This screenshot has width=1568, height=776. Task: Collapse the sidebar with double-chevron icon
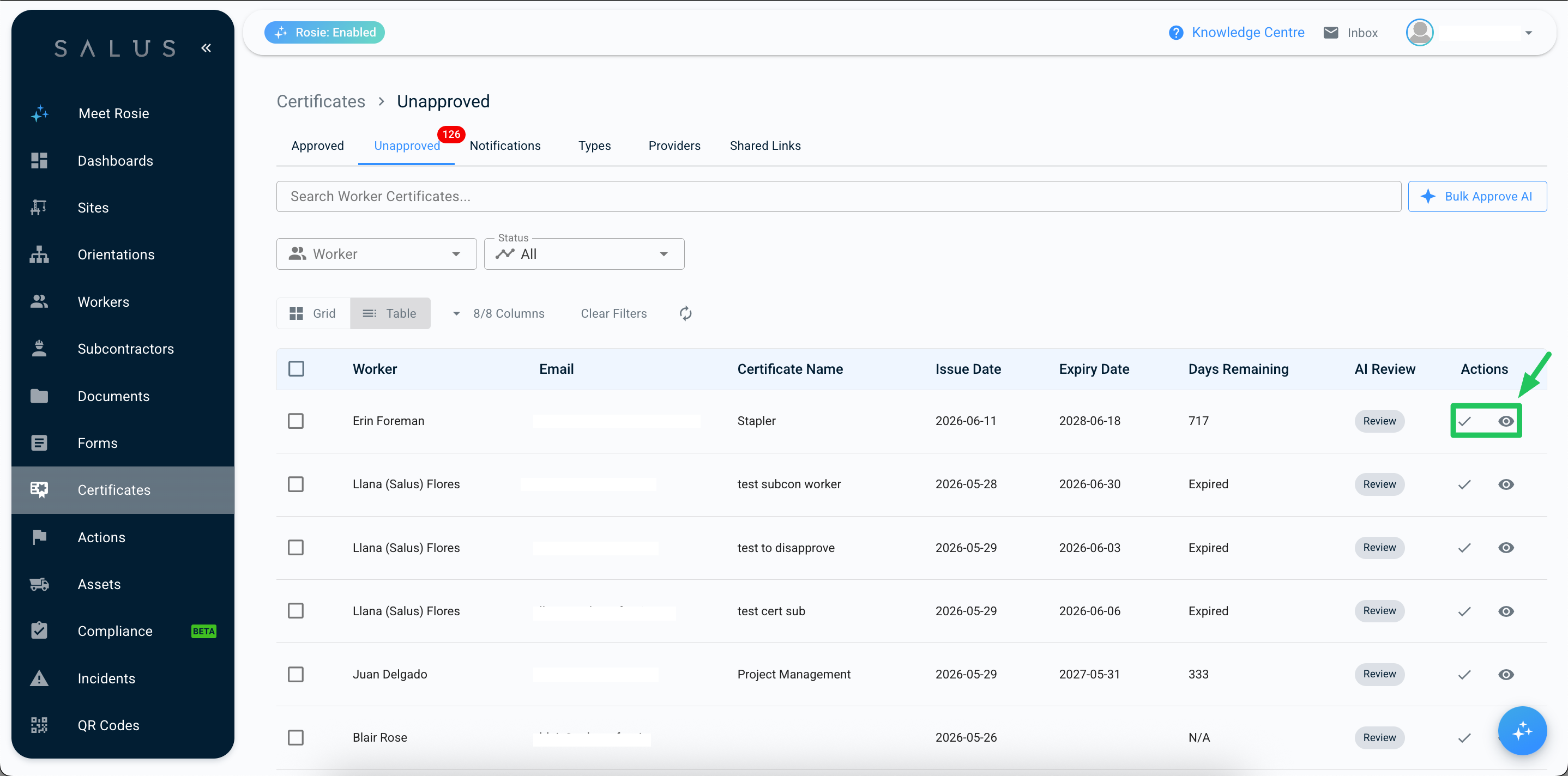click(206, 48)
